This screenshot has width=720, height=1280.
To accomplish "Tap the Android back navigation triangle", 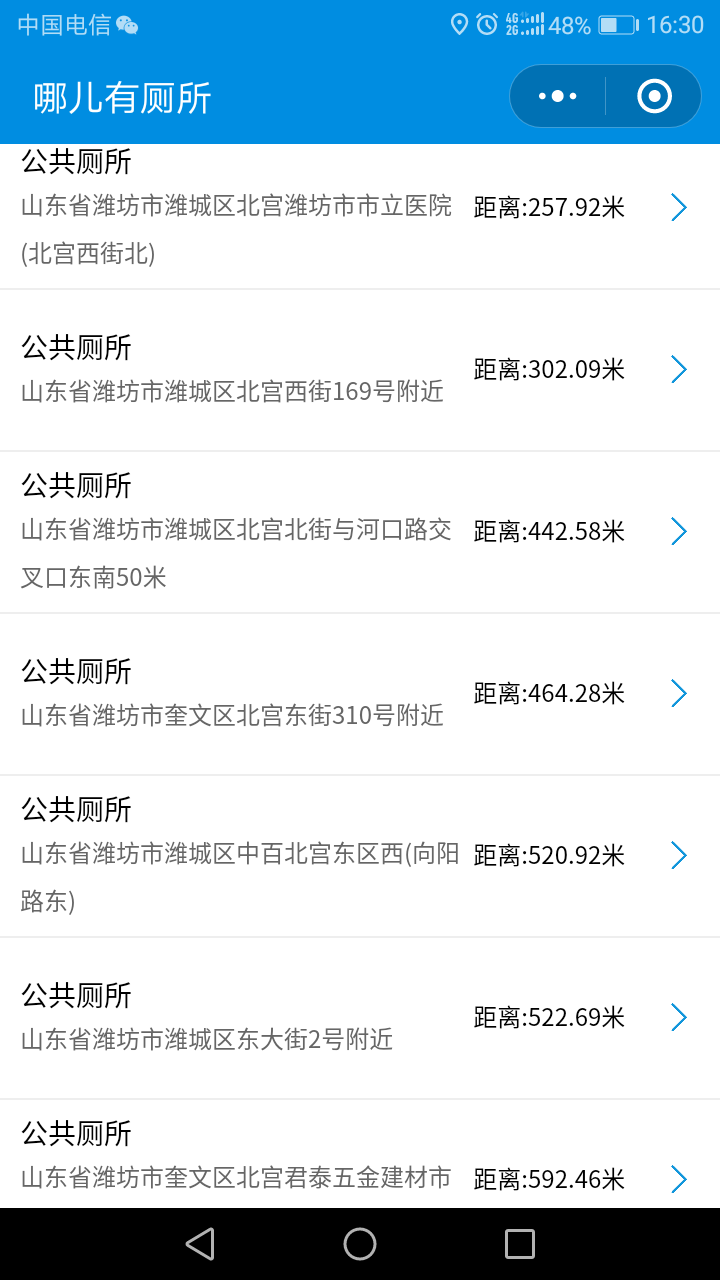I will coord(200,1244).
